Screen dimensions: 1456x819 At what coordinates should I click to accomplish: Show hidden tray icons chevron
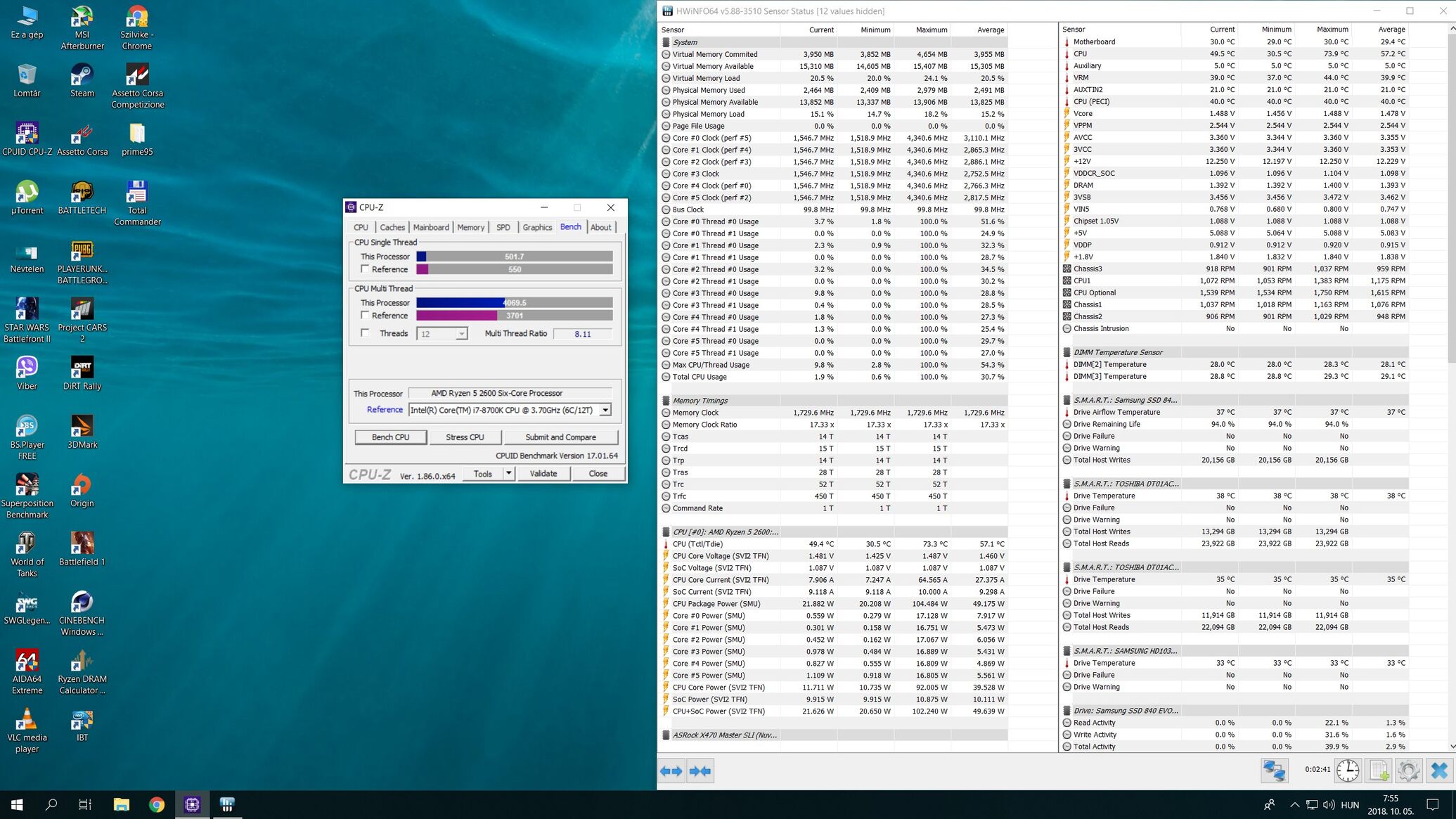1294,805
